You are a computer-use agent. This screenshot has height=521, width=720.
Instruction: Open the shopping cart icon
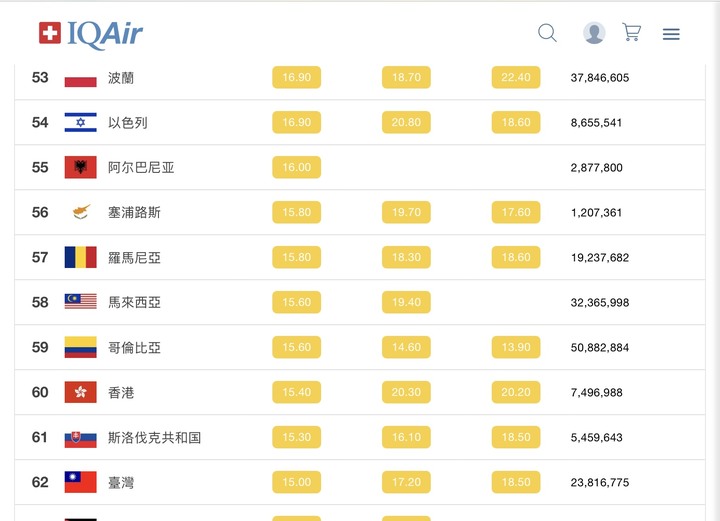632,33
